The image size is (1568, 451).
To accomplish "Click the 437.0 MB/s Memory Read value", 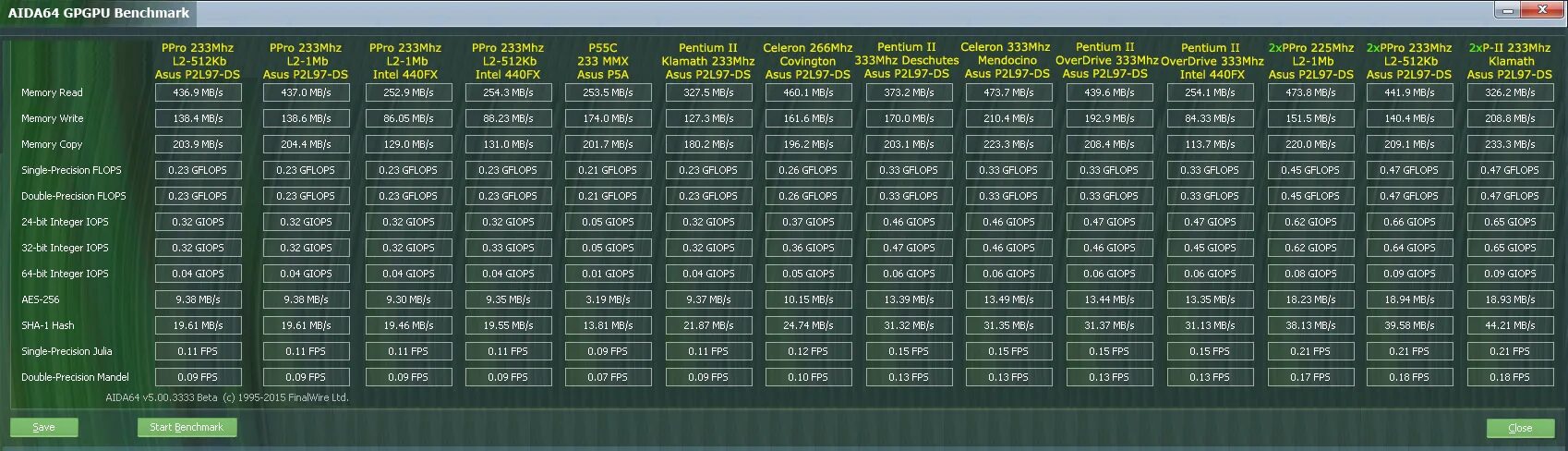I will click(x=306, y=92).
